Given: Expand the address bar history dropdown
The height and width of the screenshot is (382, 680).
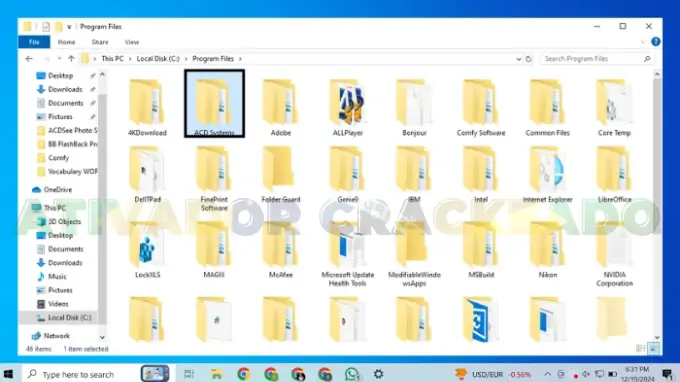Looking at the screenshot, I should pos(518,59).
